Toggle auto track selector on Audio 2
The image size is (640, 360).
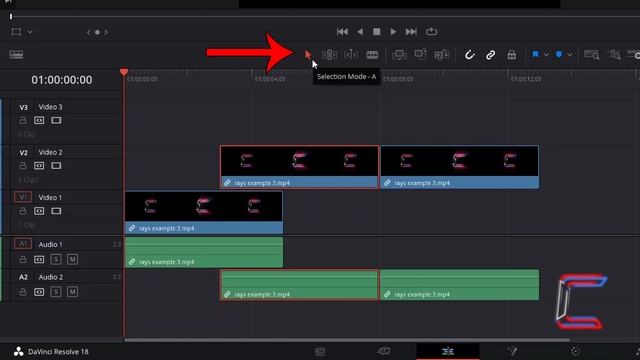coord(39,292)
